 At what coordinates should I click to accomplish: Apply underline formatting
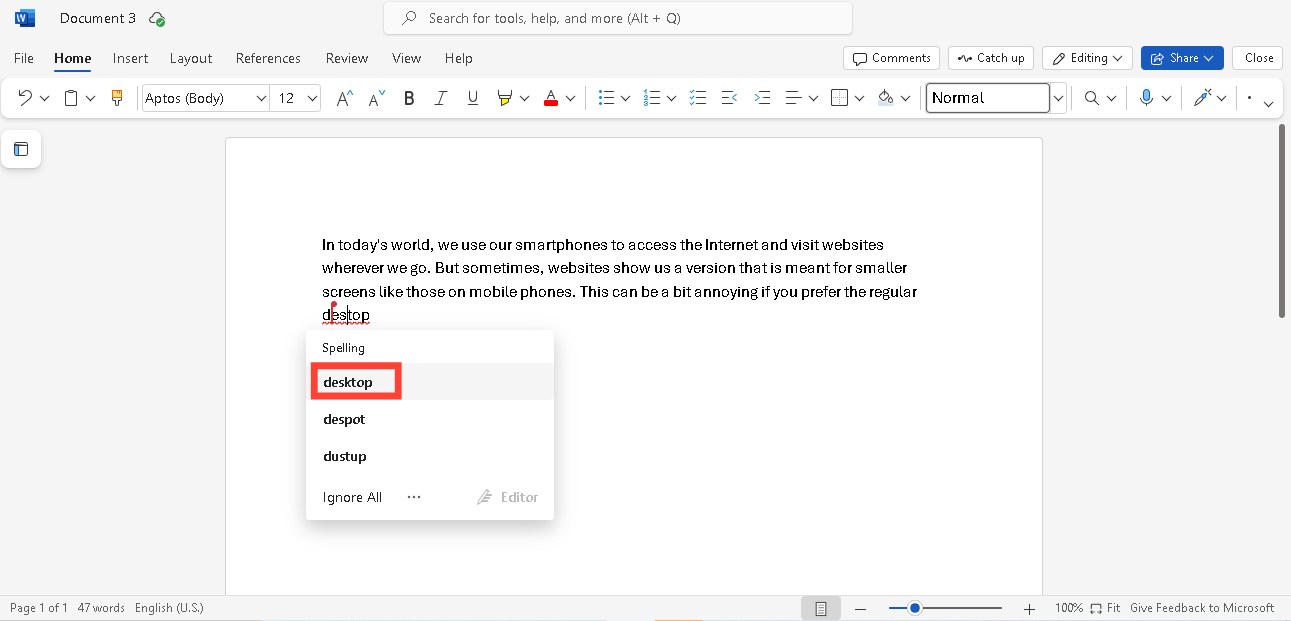click(x=472, y=97)
